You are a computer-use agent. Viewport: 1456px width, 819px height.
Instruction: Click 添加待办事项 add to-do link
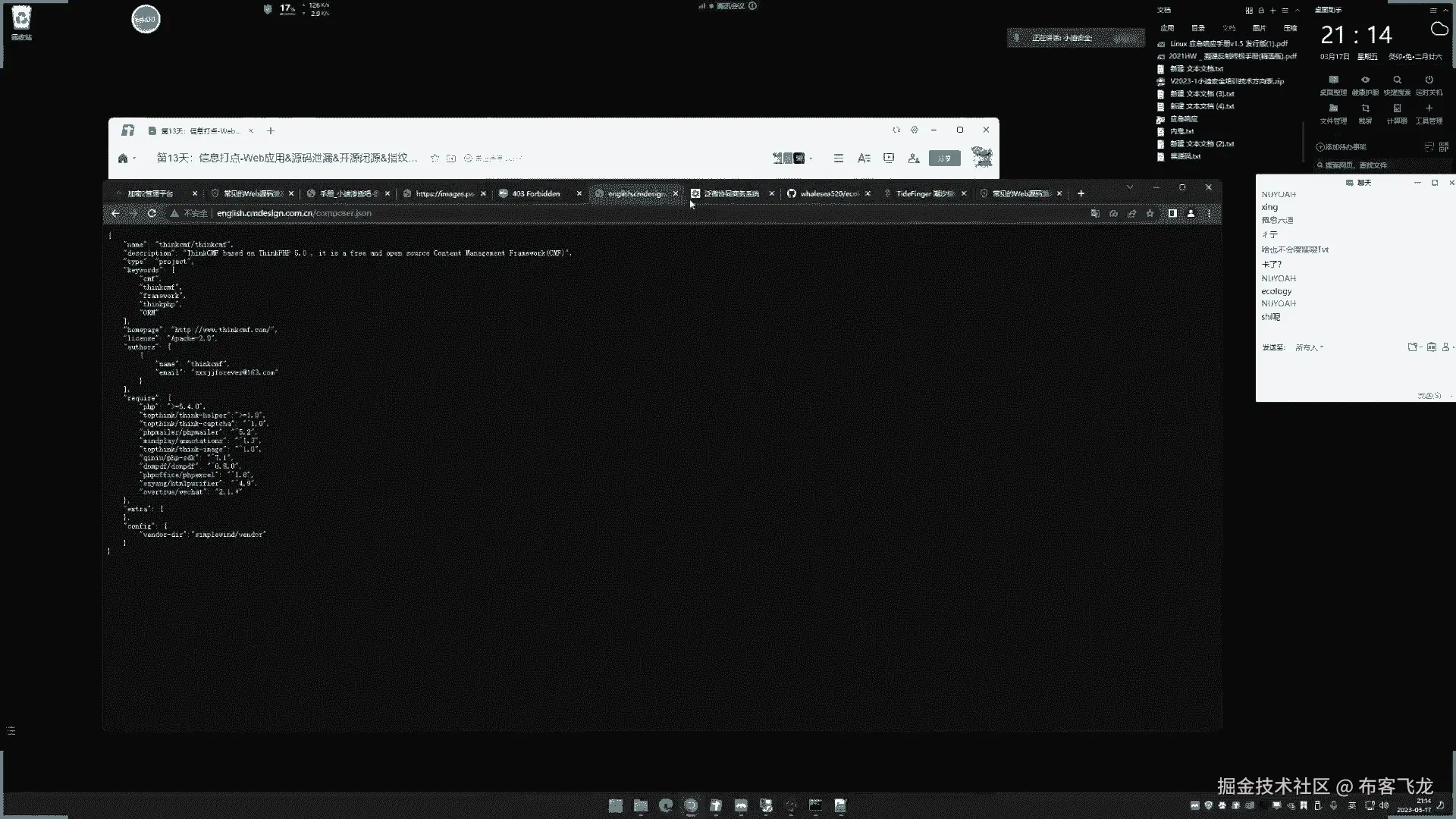(x=1341, y=147)
